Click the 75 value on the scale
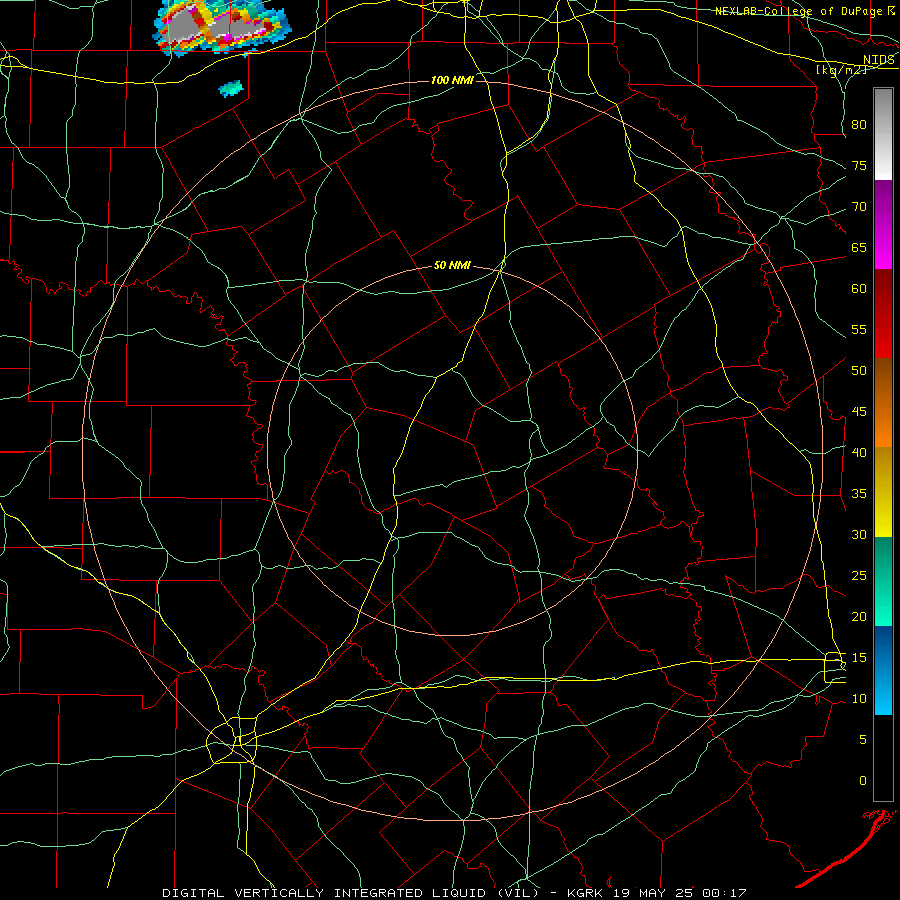The image size is (900, 900). (859, 165)
